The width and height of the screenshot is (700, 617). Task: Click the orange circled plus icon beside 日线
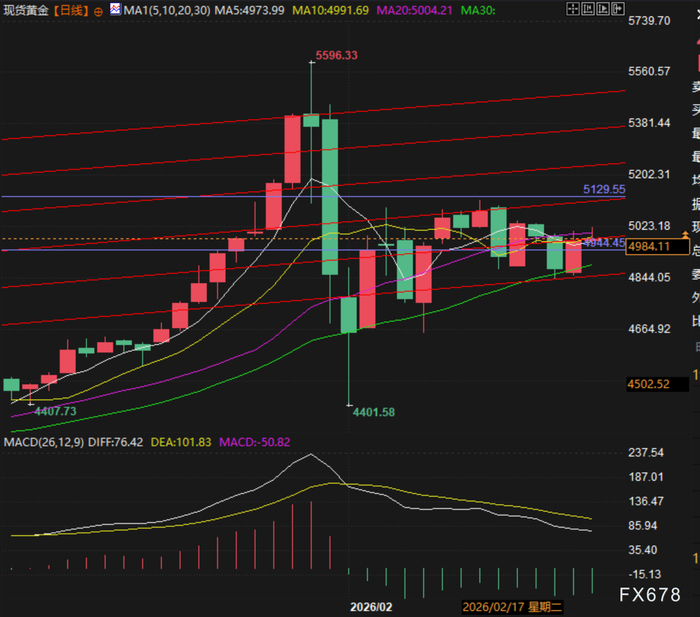click(98, 12)
